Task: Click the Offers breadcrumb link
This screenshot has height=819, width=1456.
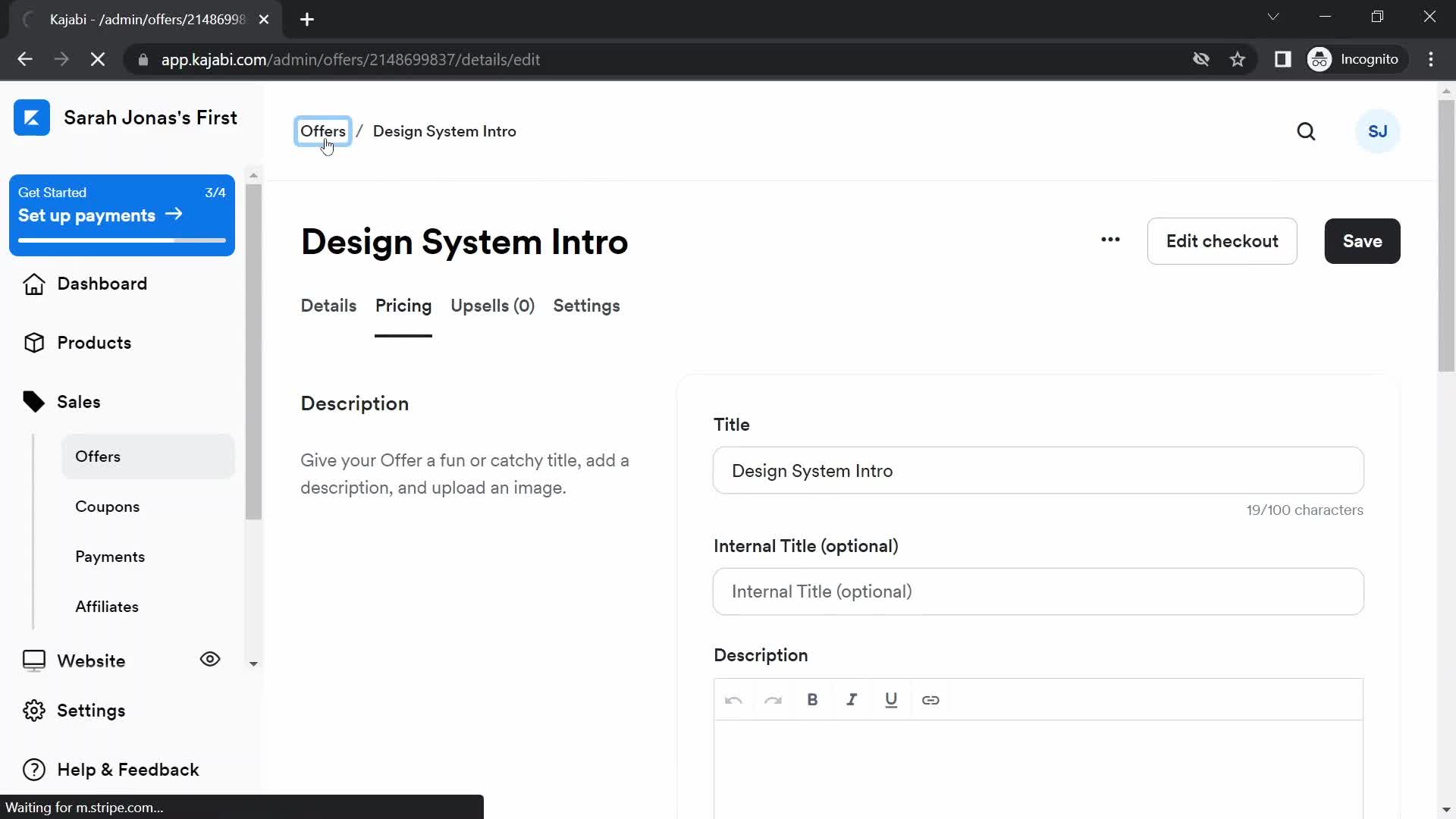Action: (323, 131)
